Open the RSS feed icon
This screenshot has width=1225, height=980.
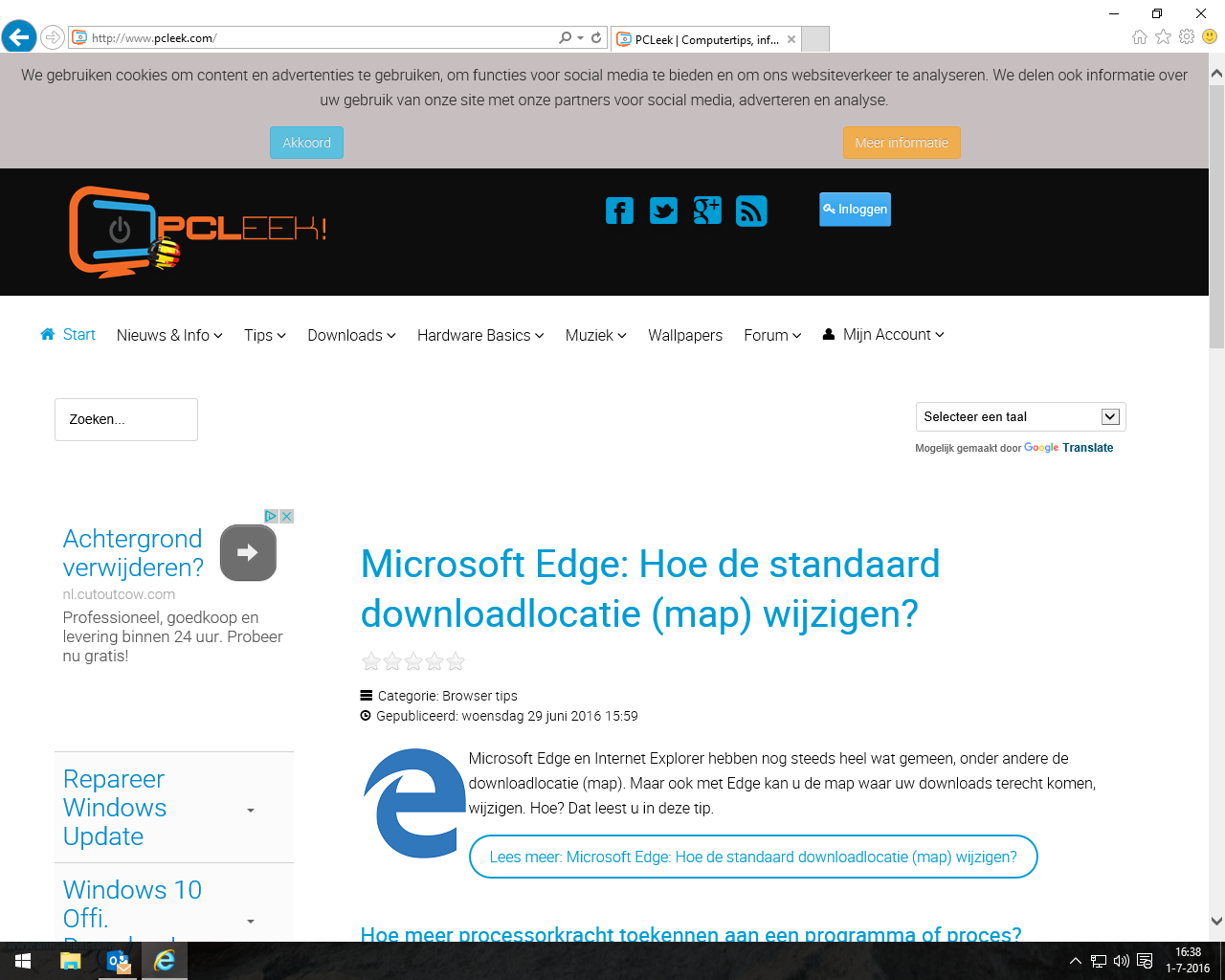(x=751, y=211)
